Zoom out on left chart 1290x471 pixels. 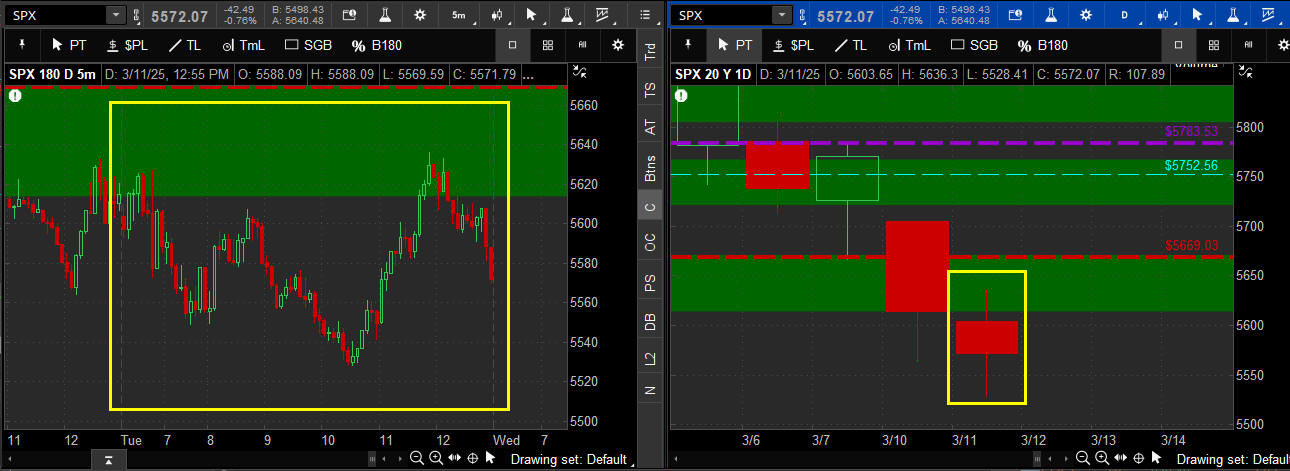pos(417,458)
